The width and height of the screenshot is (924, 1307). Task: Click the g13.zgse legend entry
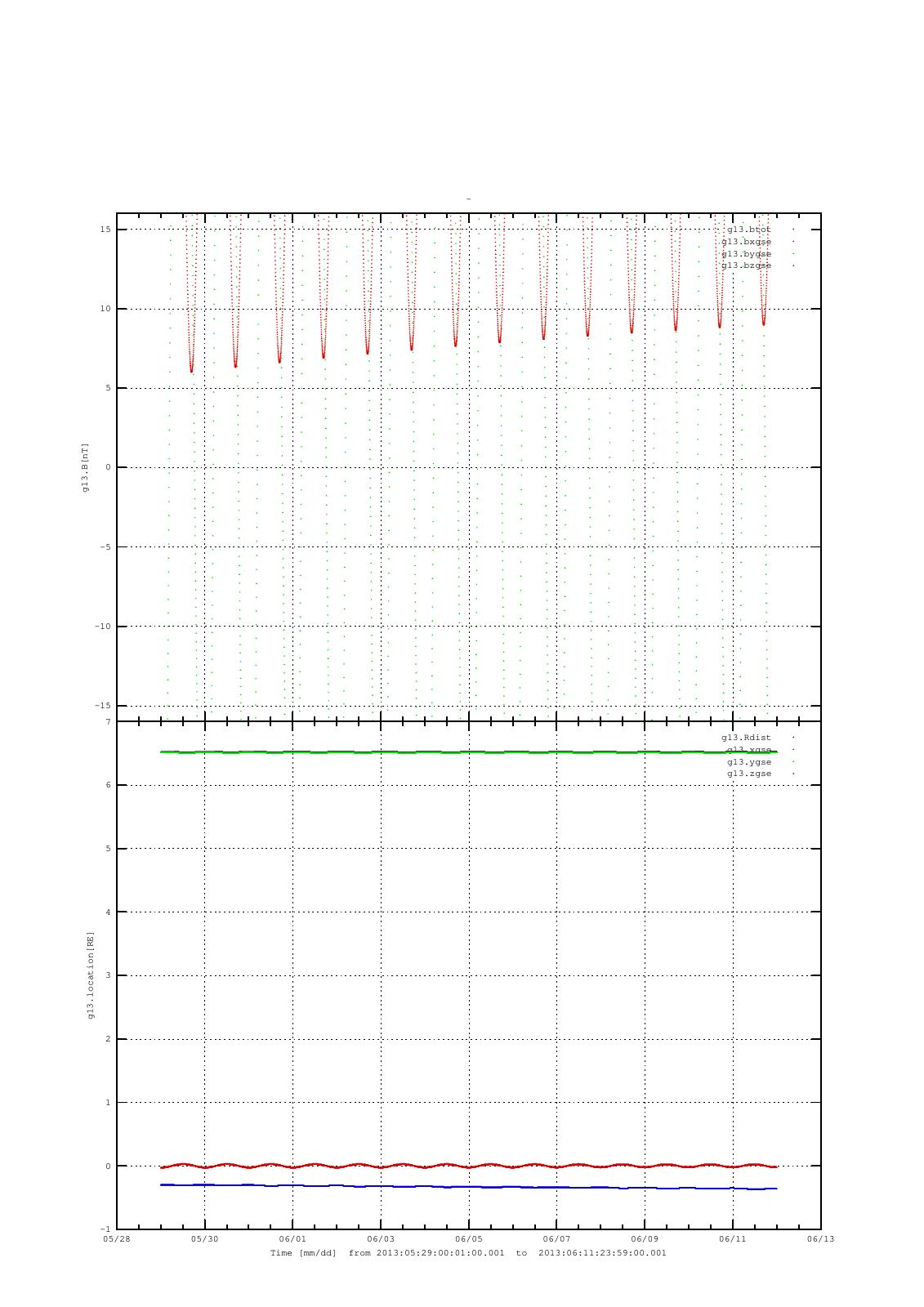coord(748,774)
